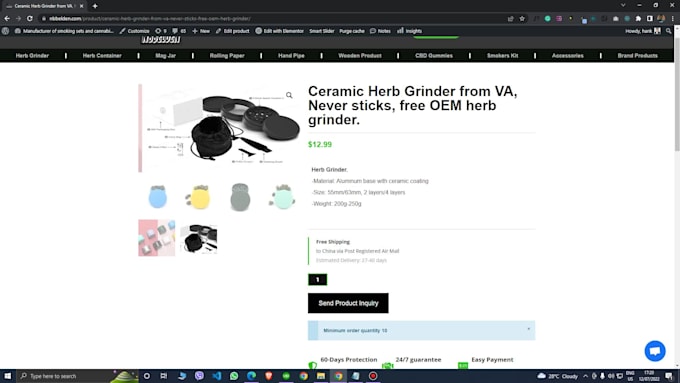Open the Brand Products menu
The height and width of the screenshot is (383, 680).
(638, 56)
